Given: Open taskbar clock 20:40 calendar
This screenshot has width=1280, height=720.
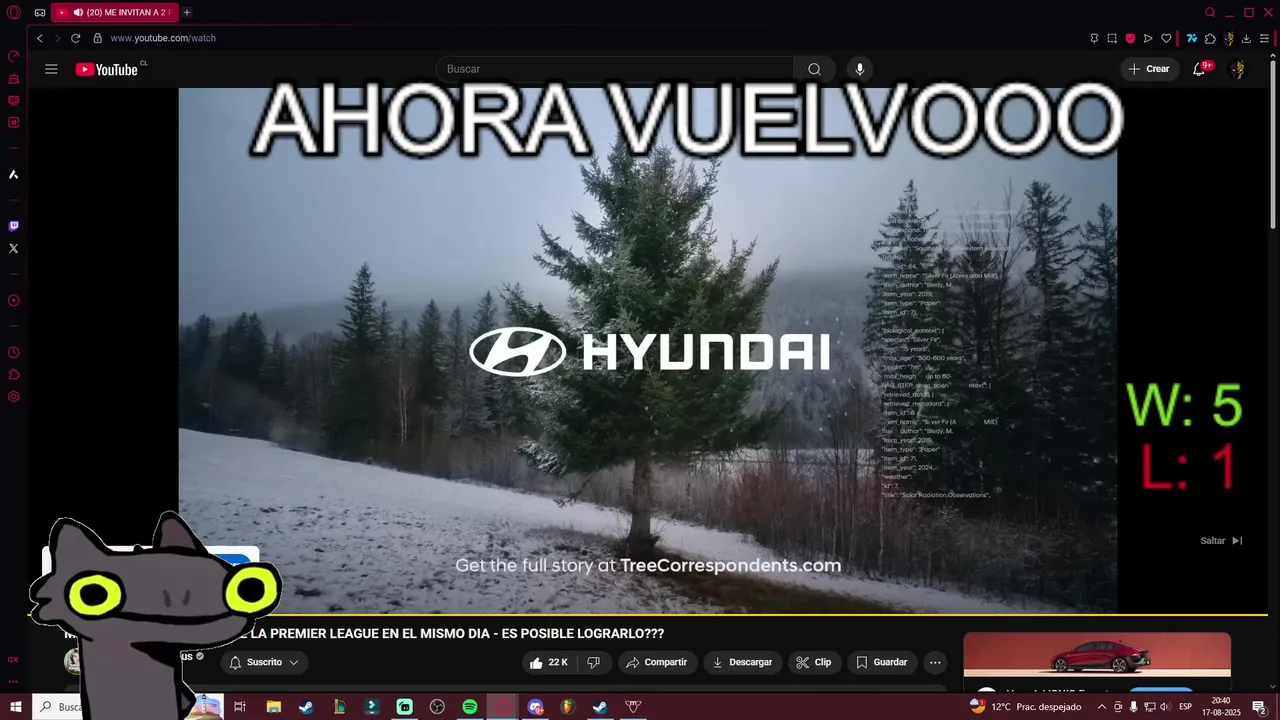Looking at the screenshot, I should [1221, 707].
